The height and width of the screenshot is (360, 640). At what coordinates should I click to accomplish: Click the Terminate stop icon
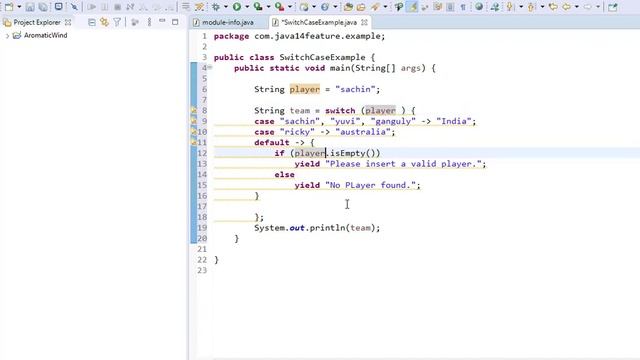click(x=118, y=7)
